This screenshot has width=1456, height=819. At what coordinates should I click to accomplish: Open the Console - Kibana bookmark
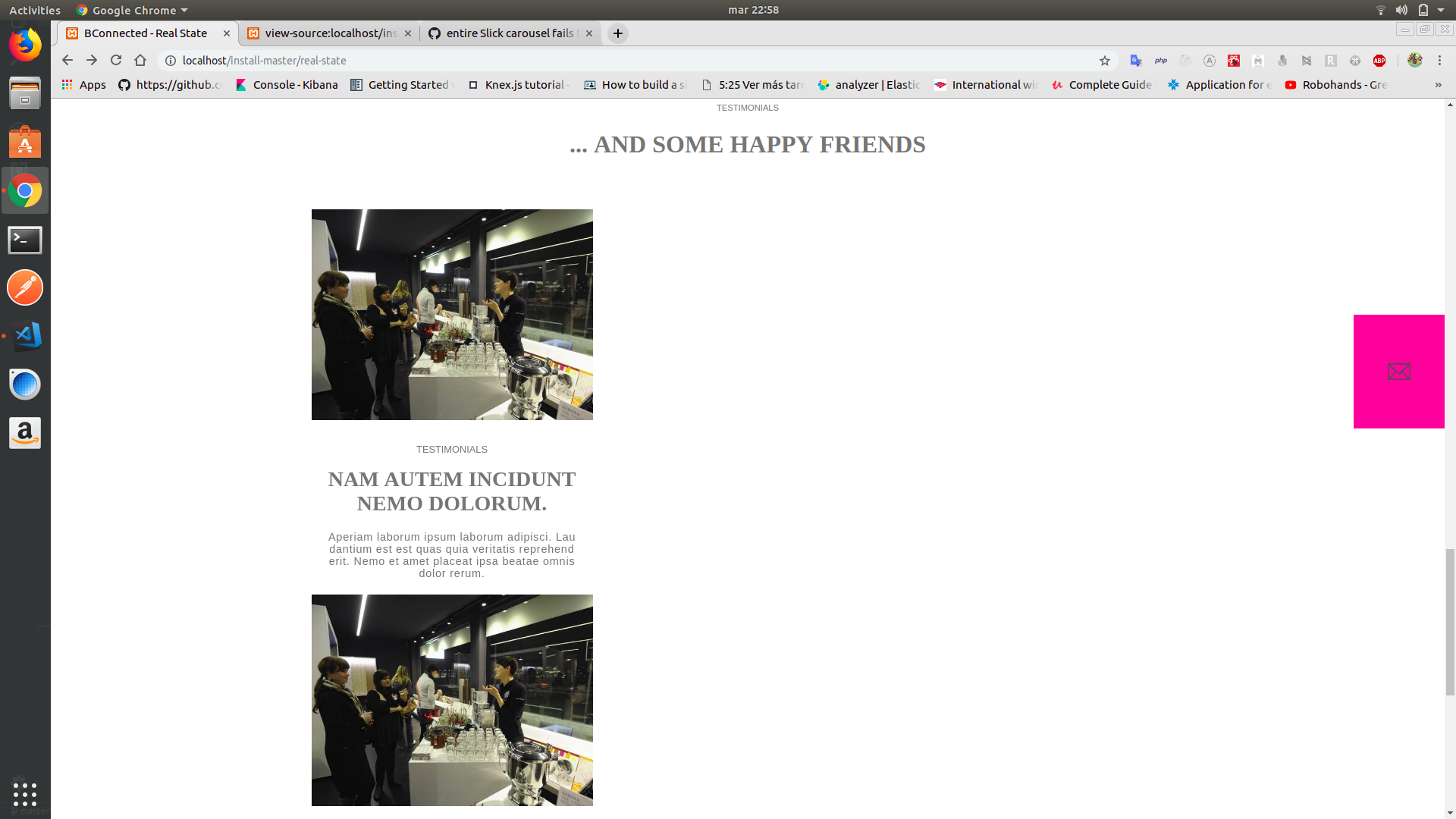(287, 85)
